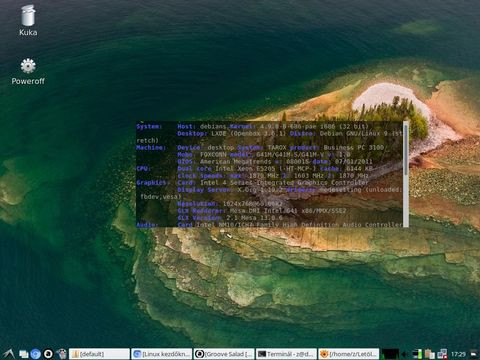Switch to the Linux kezdőkn... browser window

click(x=162, y=354)
